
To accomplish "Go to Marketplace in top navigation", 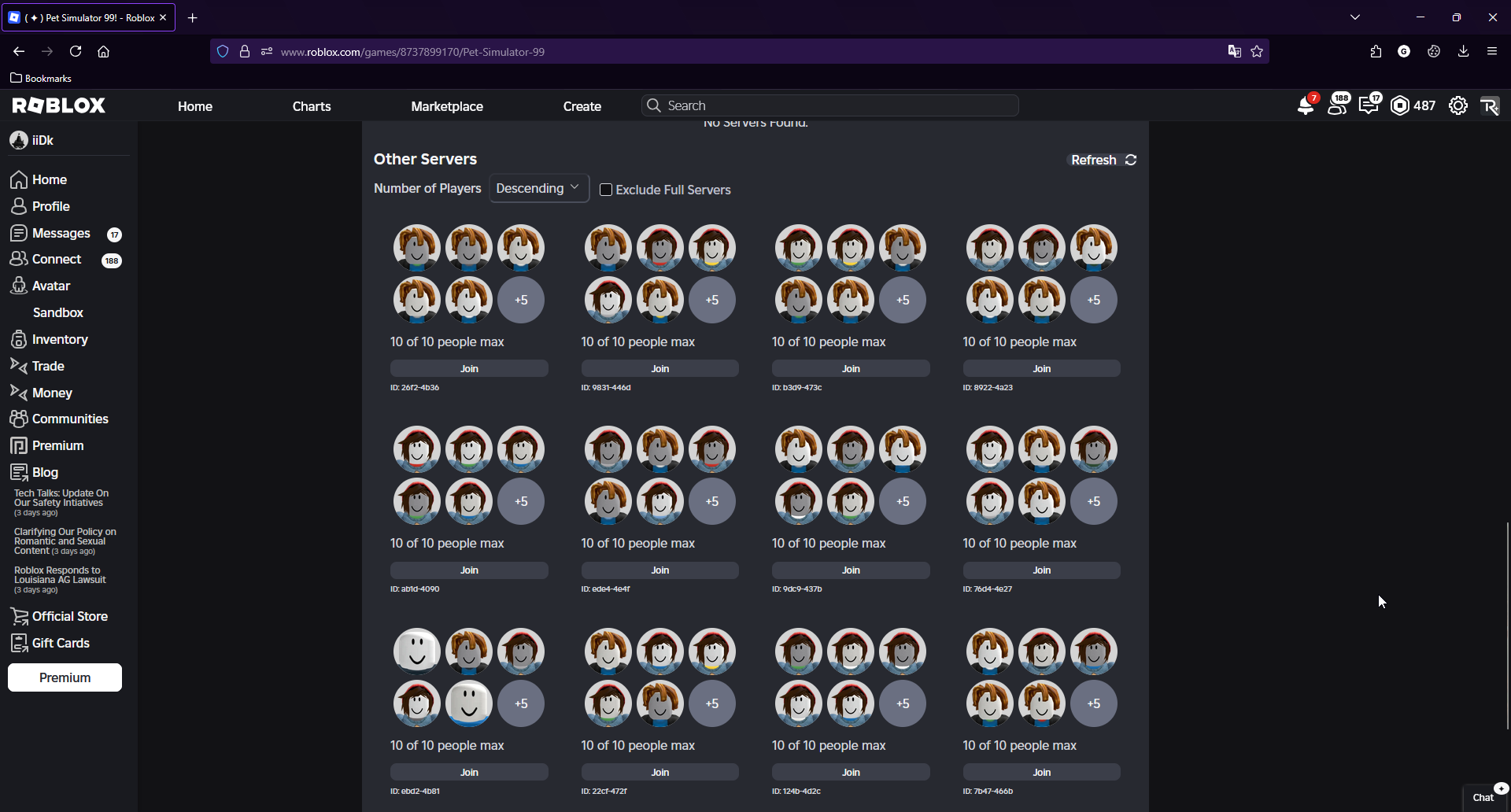I will click(x=447, y=106).
